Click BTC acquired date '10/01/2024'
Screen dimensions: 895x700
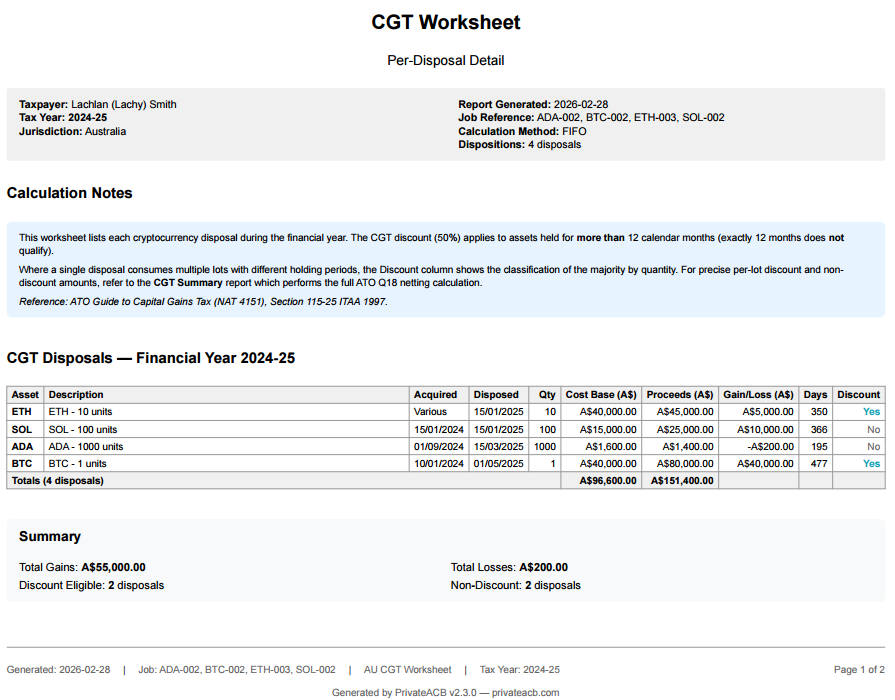tap(439, 464)
